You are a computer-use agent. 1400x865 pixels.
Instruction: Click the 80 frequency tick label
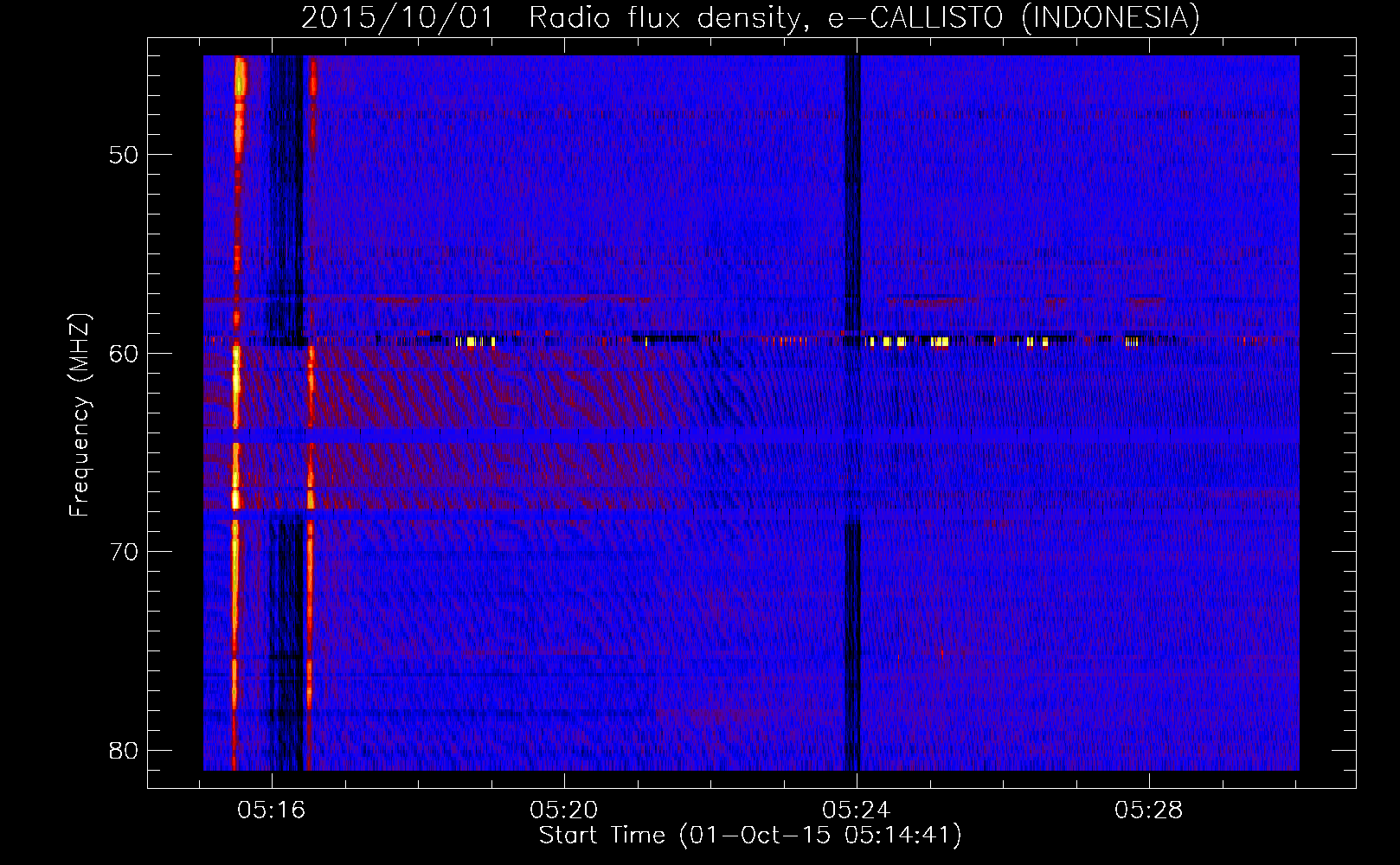click(x=124, y=750)
